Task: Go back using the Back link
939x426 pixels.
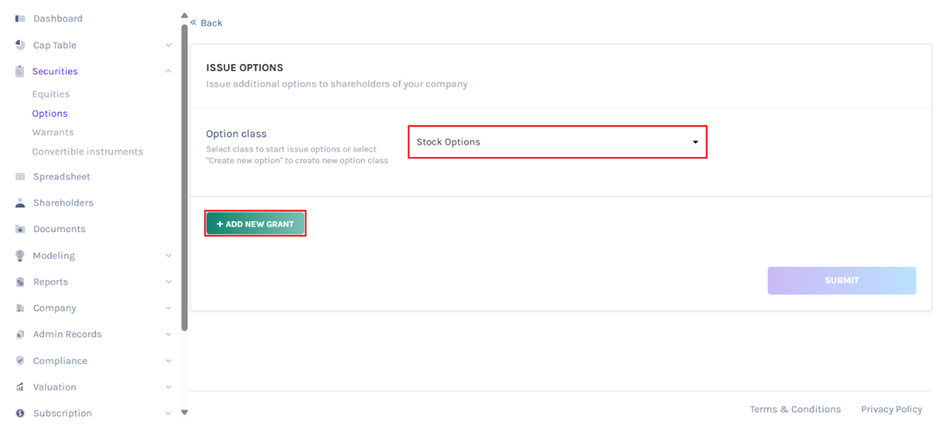Action: click(x=207, y=23)
